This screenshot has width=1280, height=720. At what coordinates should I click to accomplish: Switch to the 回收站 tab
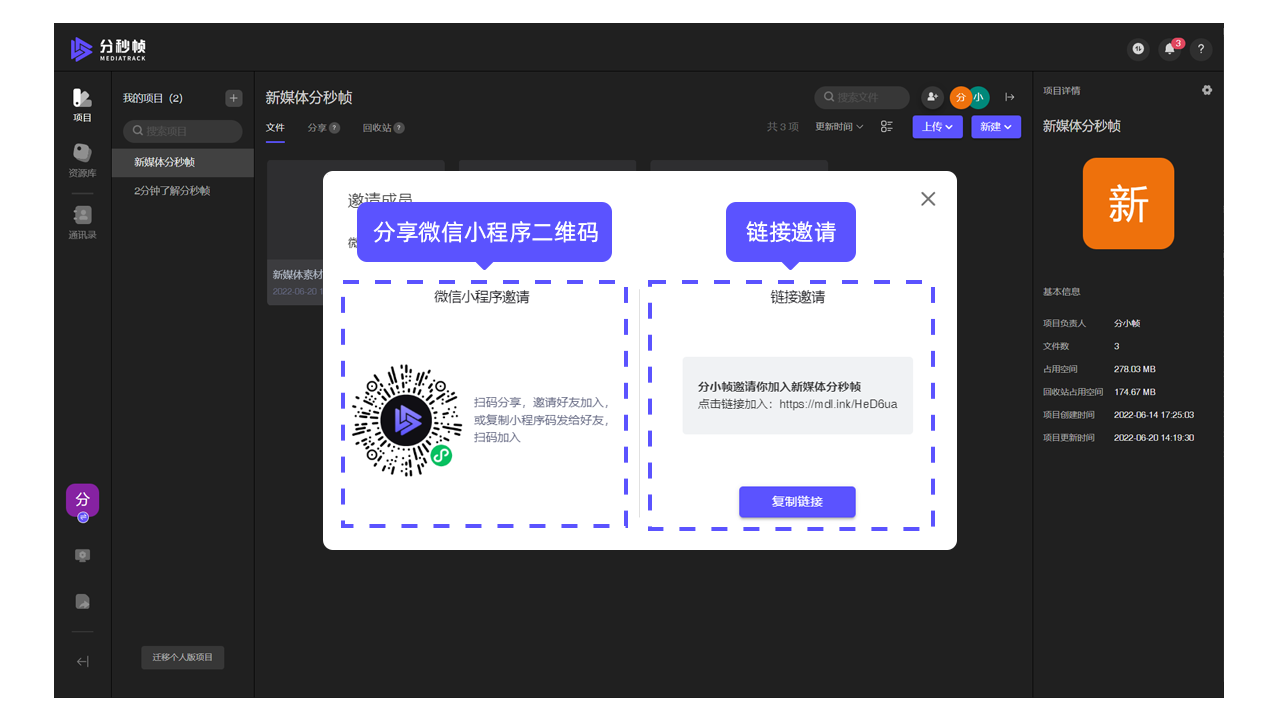pyautogui.click(x=377, y=128)
